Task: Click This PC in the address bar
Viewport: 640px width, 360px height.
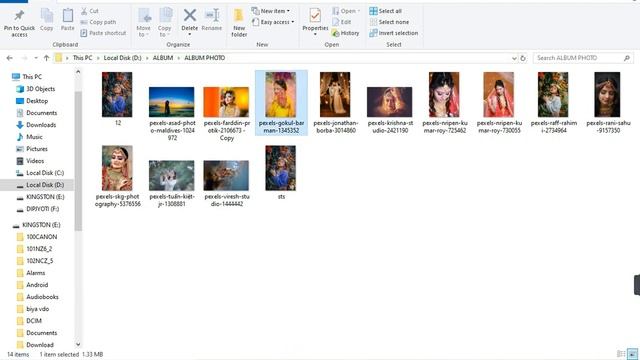Action: [x=82, y=58]
